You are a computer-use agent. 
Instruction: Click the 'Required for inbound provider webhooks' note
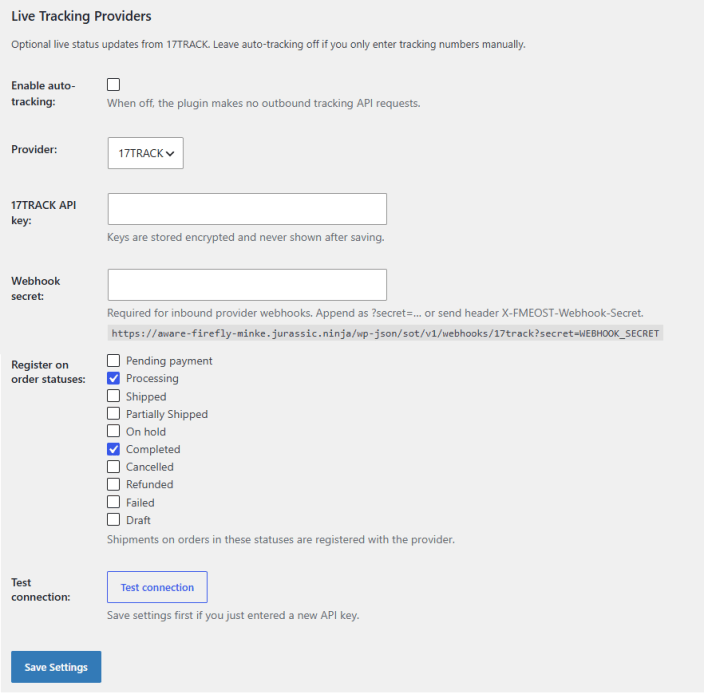[x=375, y=313]
